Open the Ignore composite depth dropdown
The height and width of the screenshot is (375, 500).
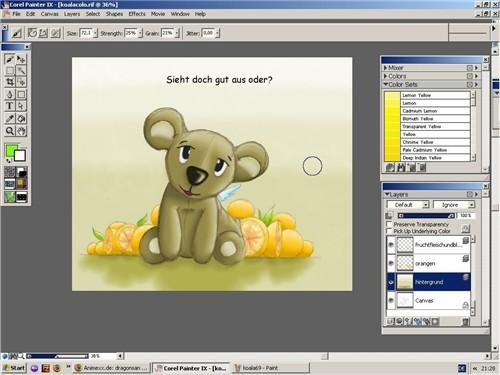[454, 204]
